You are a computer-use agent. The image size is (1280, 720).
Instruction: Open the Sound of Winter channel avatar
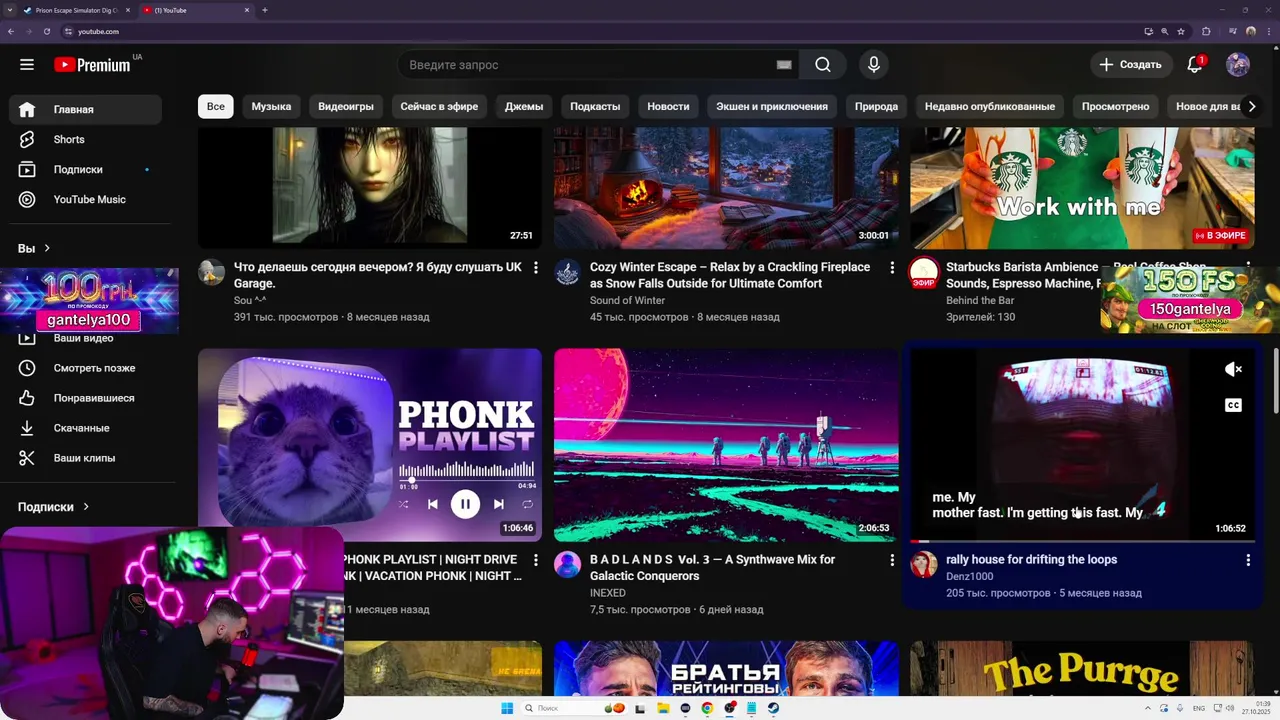pyautogui.click(x=567, y=272)
